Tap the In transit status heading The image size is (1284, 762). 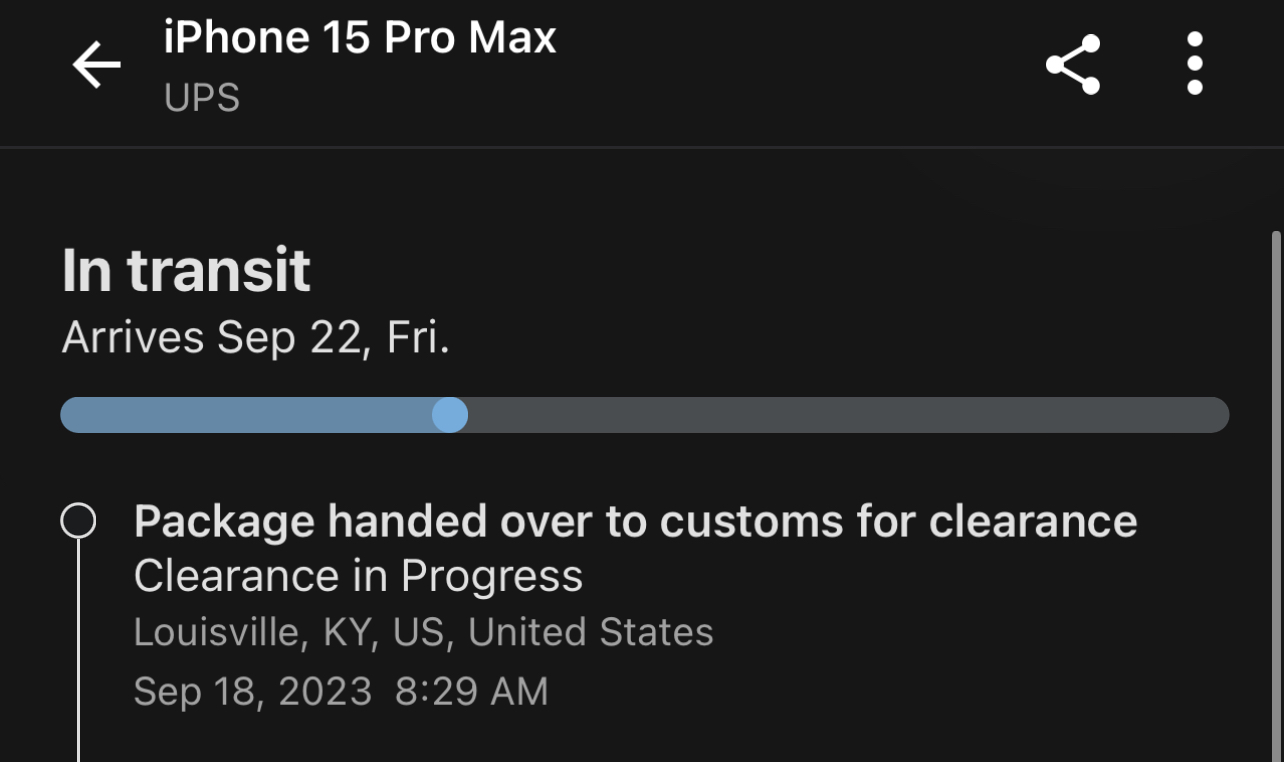click(186, 271)
